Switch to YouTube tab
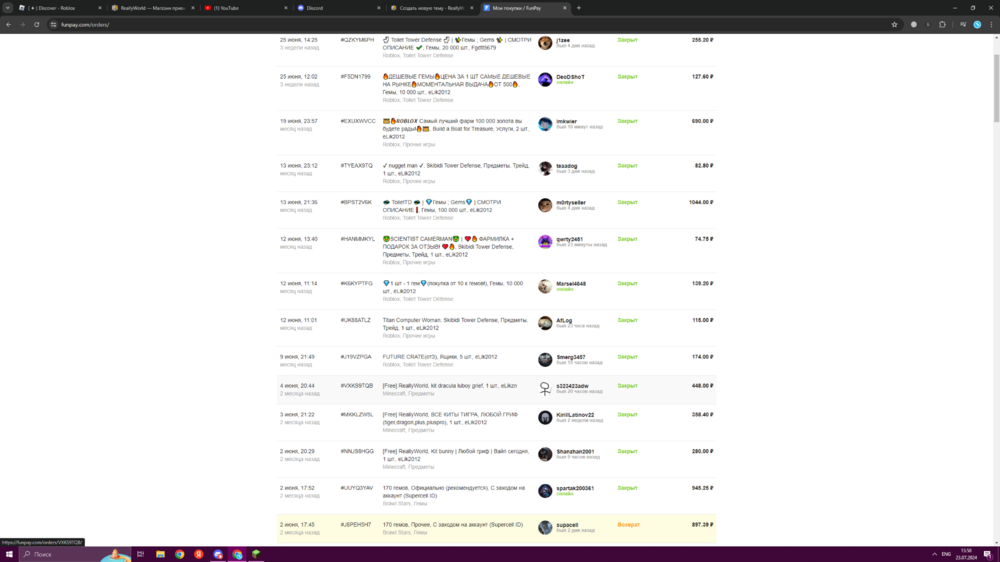1000x562 pixels. [246, 8]
